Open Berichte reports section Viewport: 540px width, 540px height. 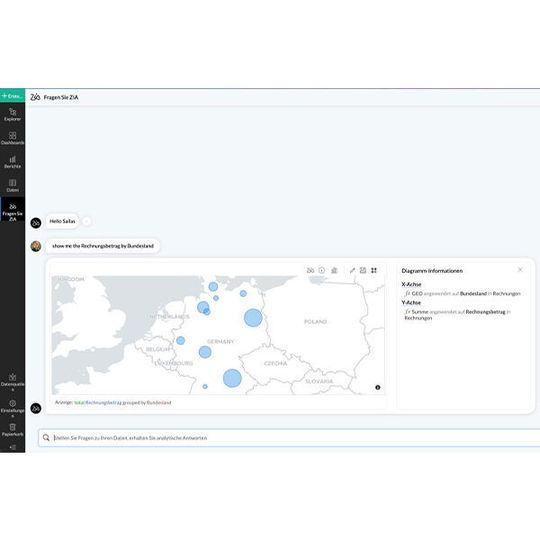click(12, 162)
